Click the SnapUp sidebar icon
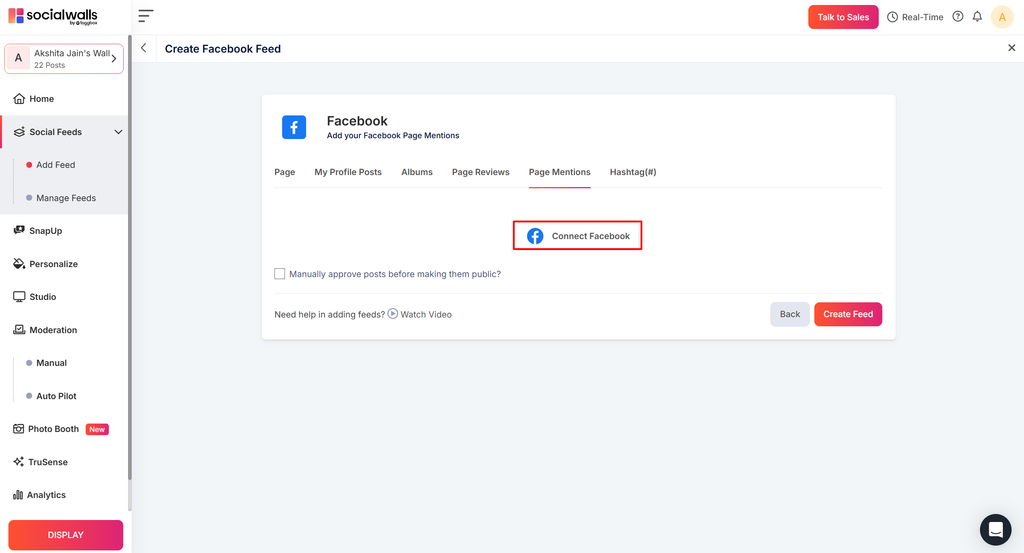 (19, 230)
